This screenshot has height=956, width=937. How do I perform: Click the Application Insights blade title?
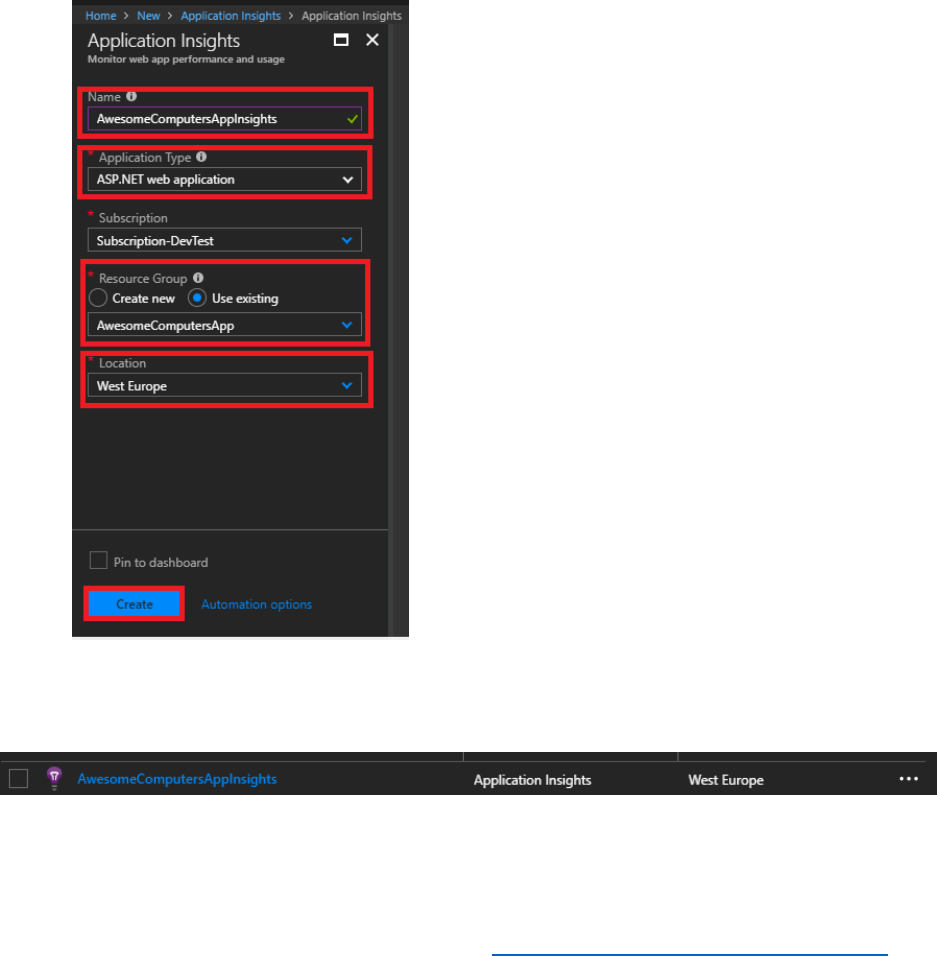tap(163, 40)
